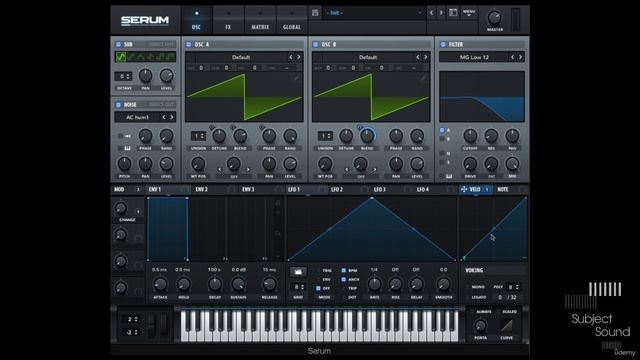The height and width of the screenshot is (360, 640).
Task: Click the Noise PITCH knob
Action: [x=124, y=164]
